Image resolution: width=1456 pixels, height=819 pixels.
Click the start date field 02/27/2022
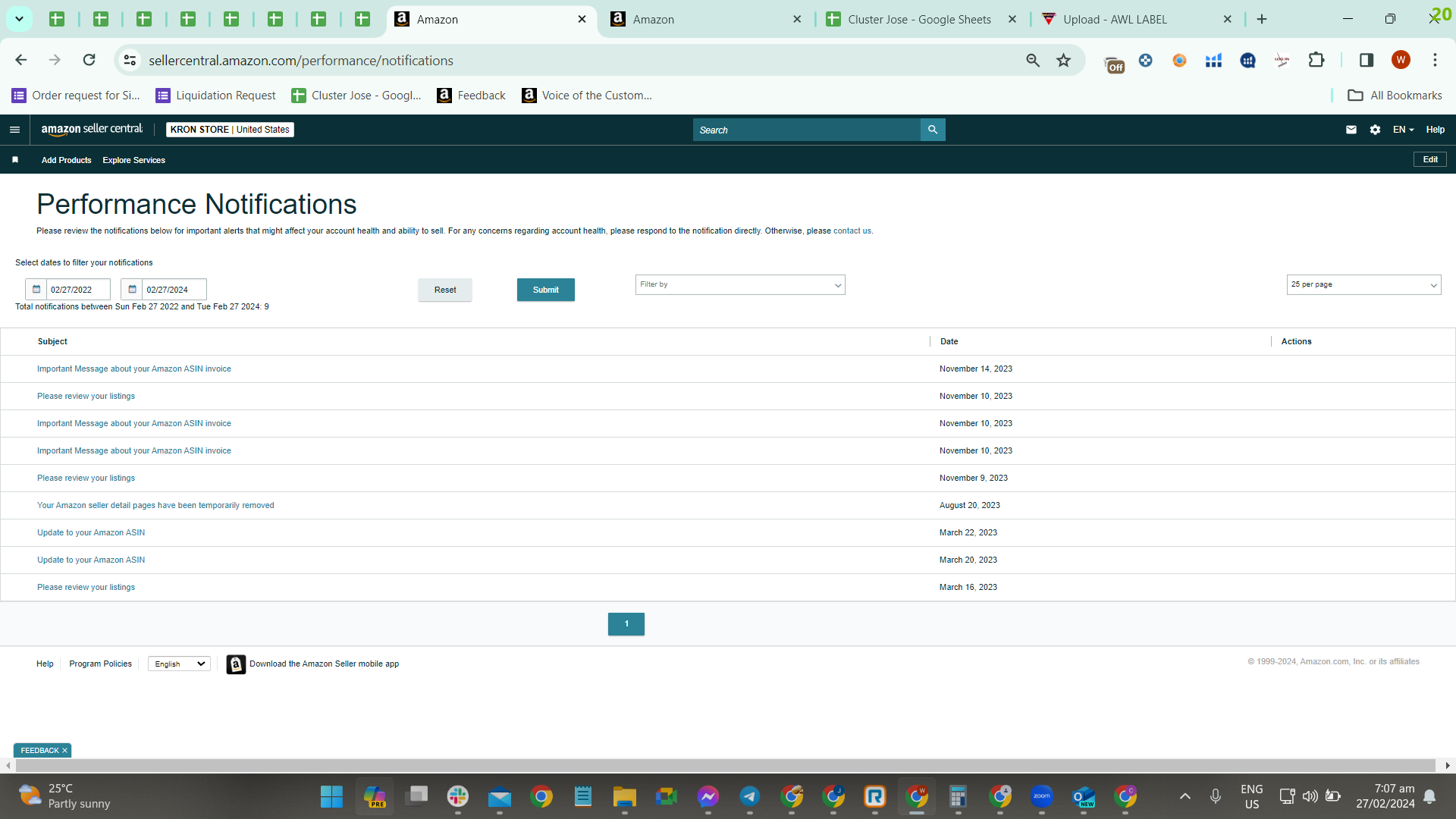tap(79, 290)
